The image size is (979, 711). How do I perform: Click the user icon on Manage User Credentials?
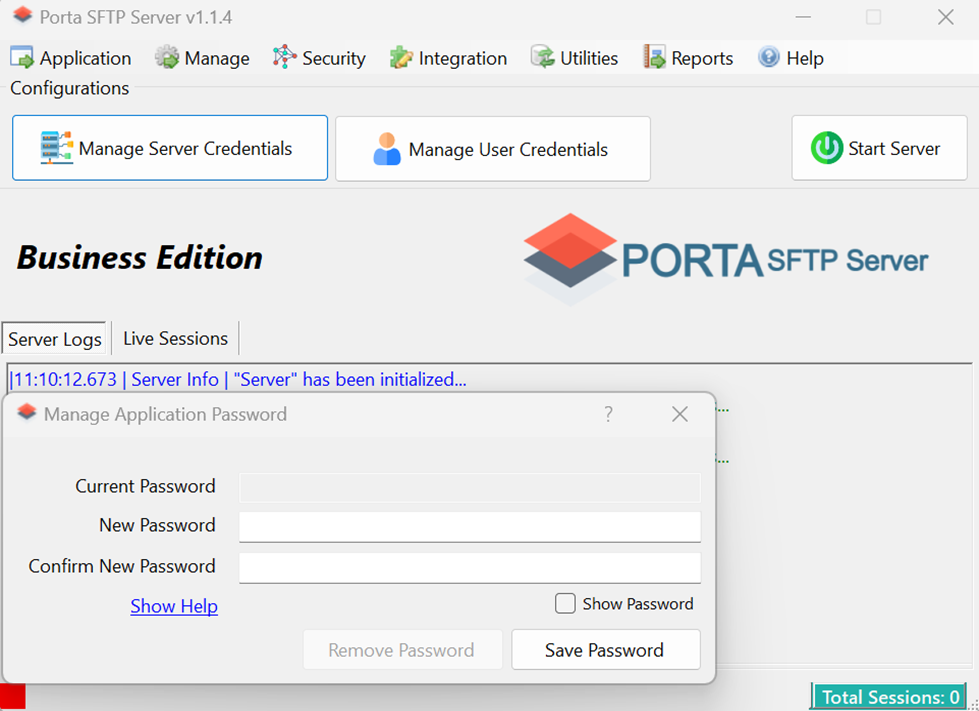click(x=388, y=148)
